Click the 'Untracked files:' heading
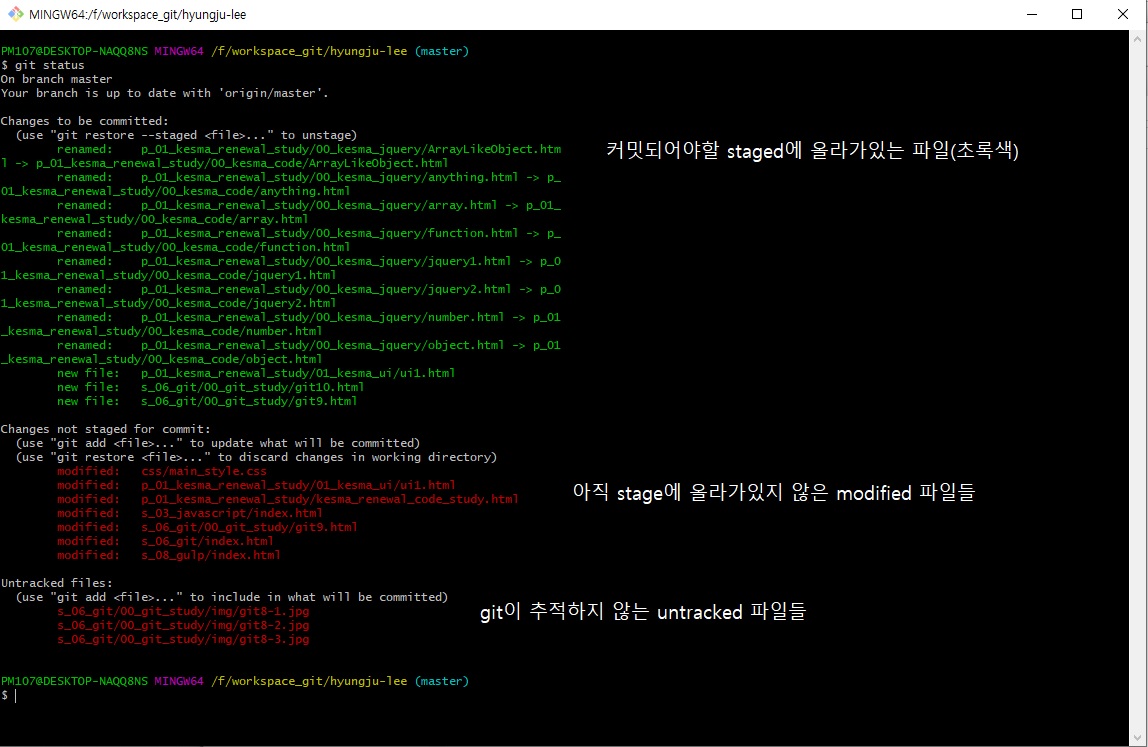1148x747 pixels. click(56, 583)
